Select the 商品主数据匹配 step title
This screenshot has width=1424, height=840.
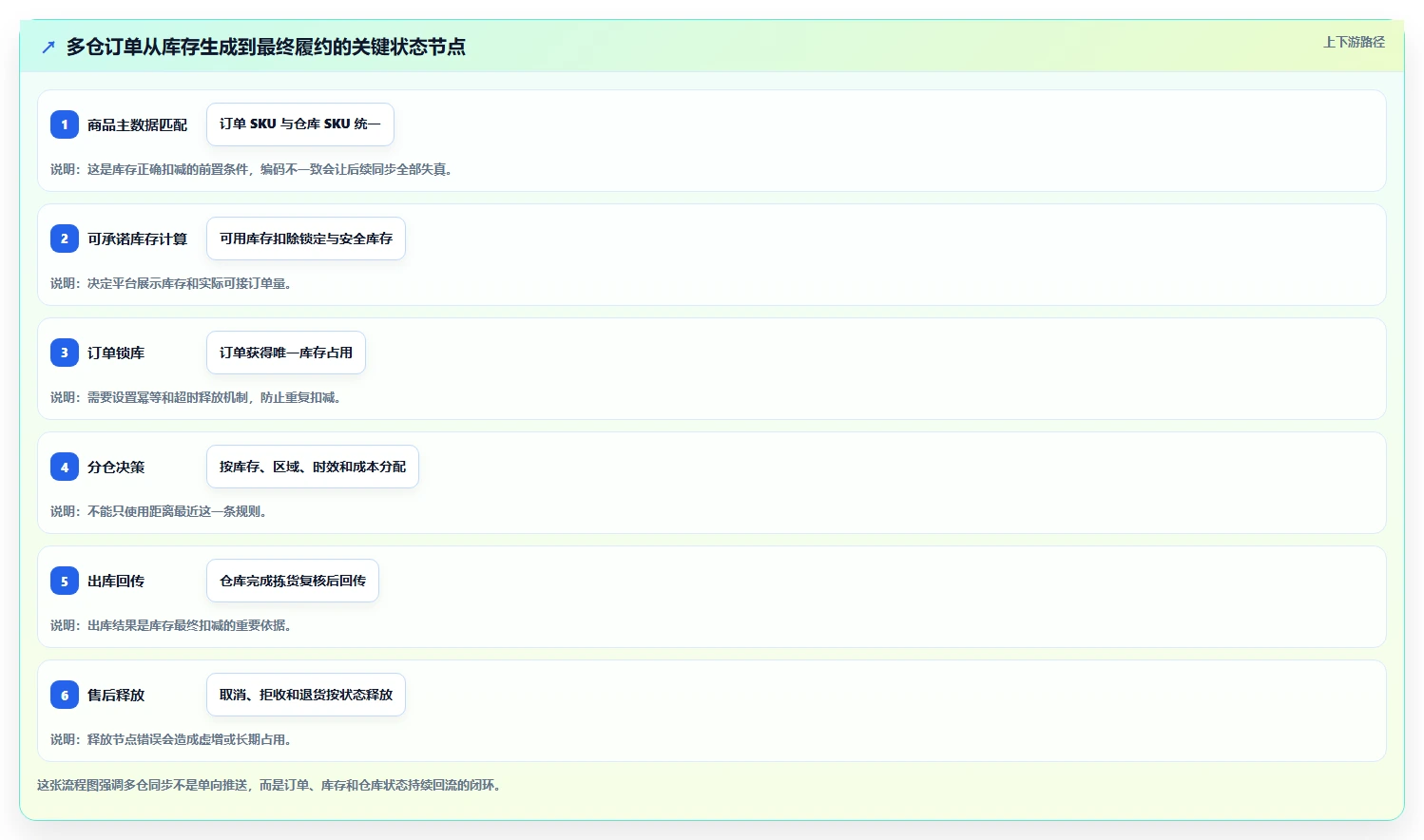[137, 124]
